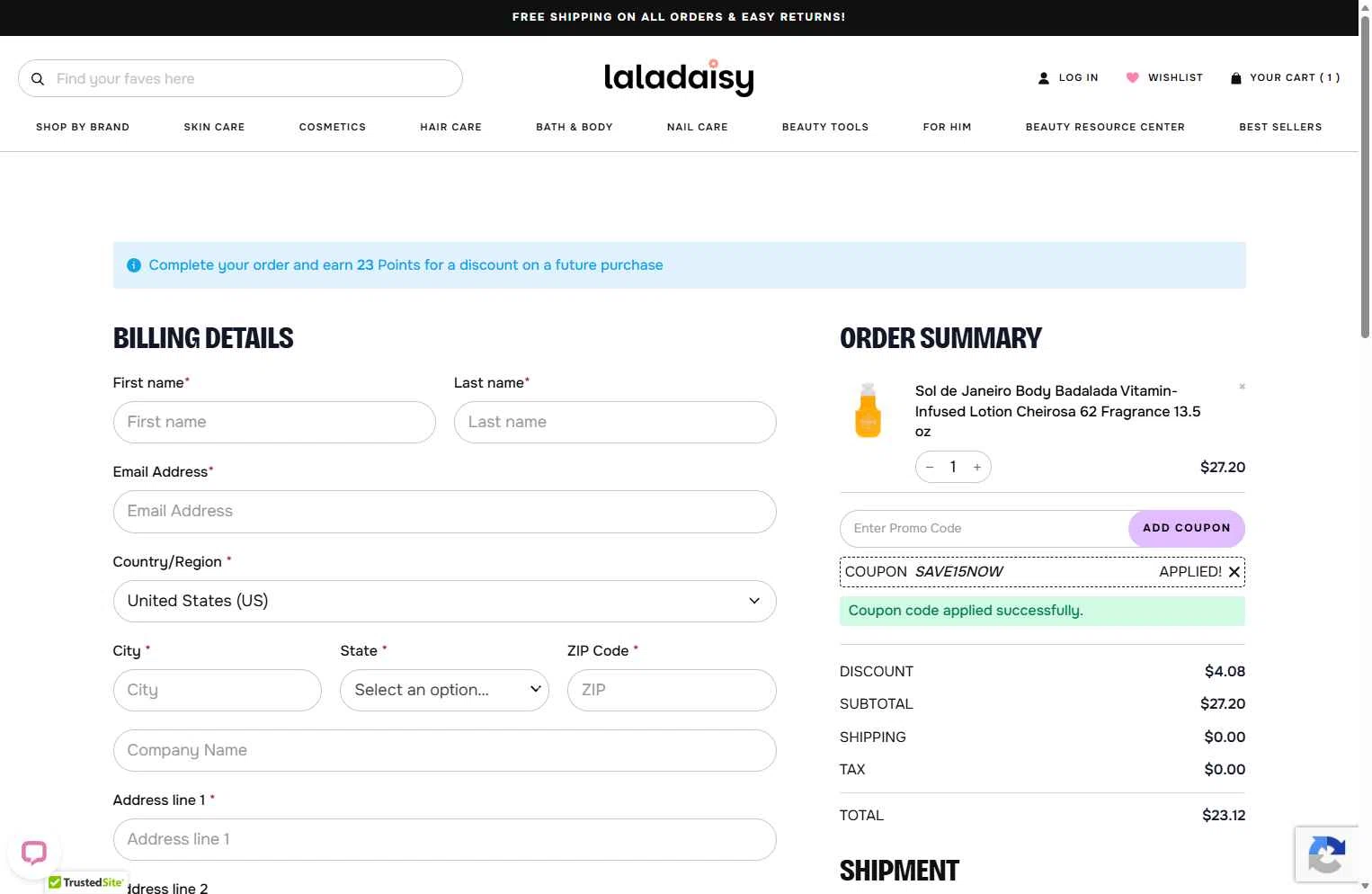Open the State select dropdown
This screenshot has width=1372, height=894.
point(444,691)
